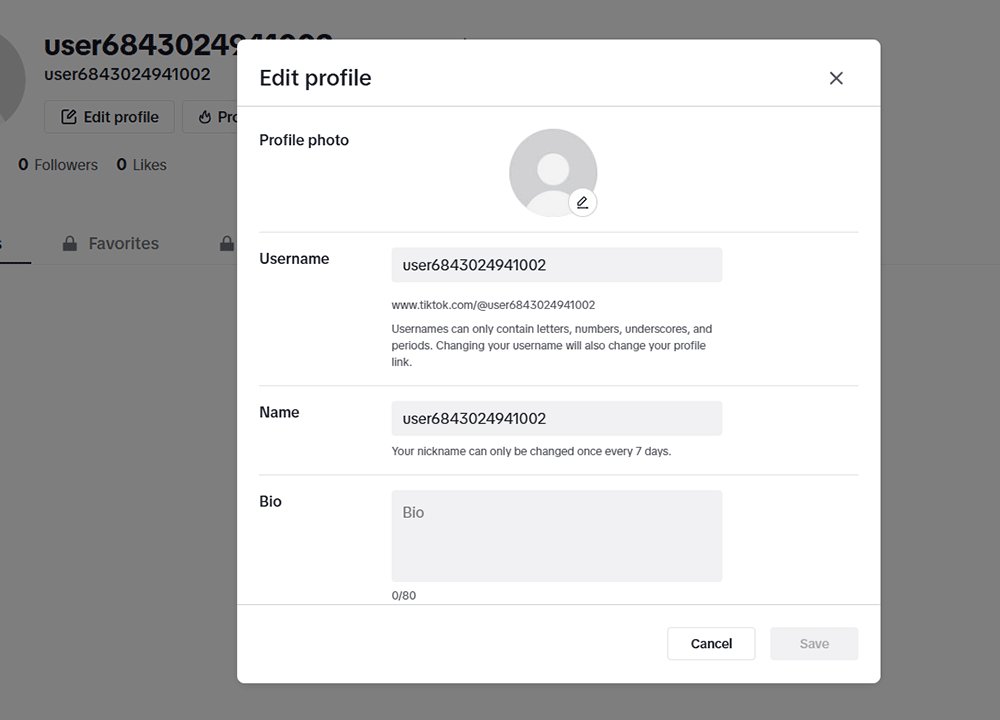Click the 0 Likes count
Viewport: 1000px width, 720px height.
point(141,164)
